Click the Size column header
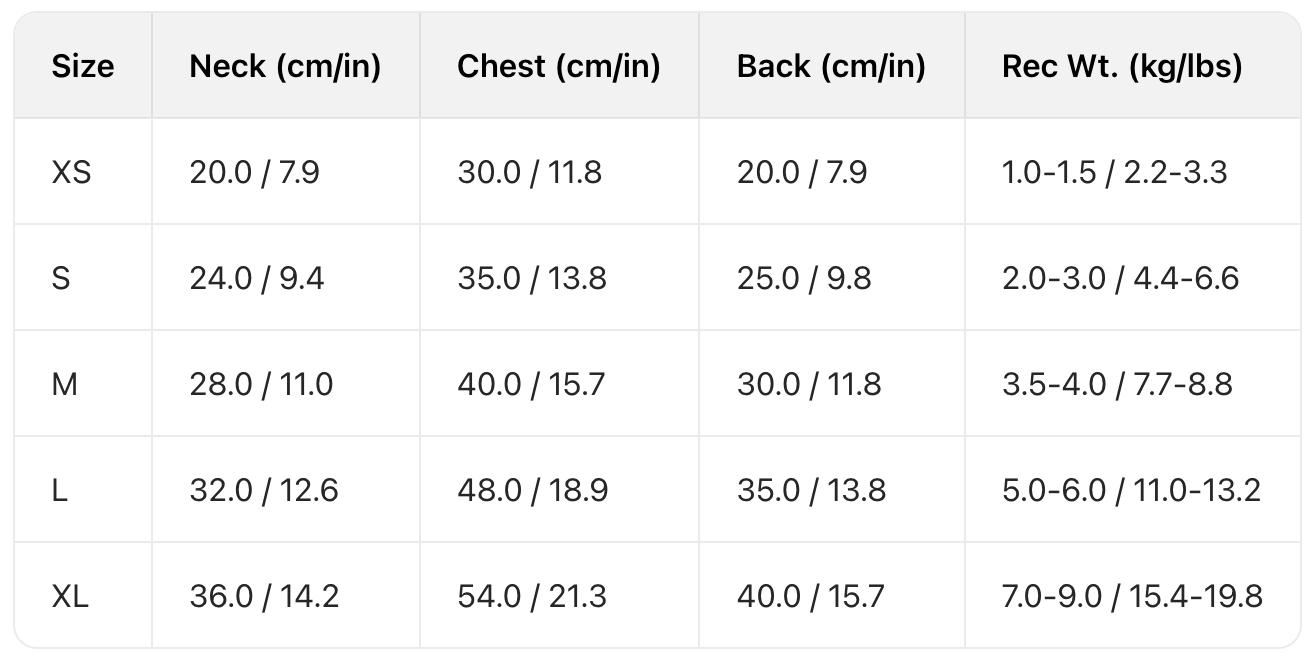This screenshot has width=1310, height=658. [x=83, y=67]
